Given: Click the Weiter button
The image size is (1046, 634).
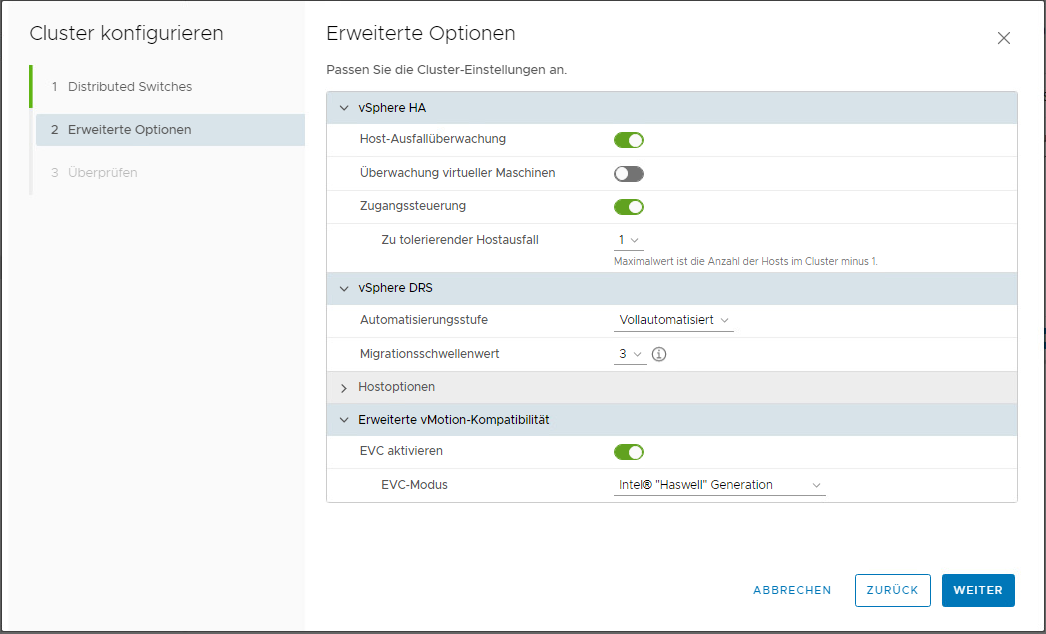Looking at the screenshot, I should pyautogui.click(x=978, y=590).
